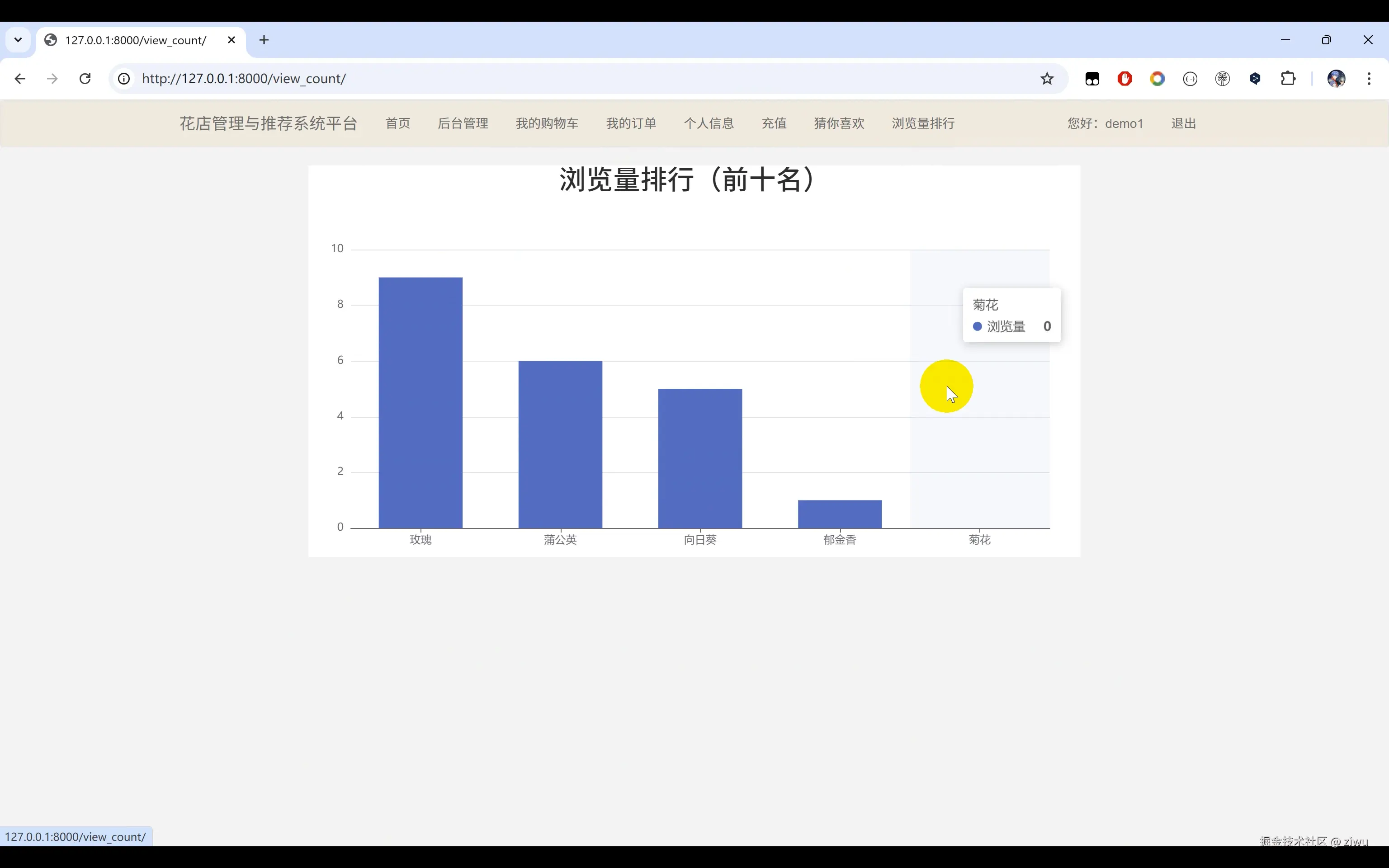Image resolution: width=1389 pixels, height=868 pixels.
Task: Click the 郁金香 bar in chart
Action: click(x=840, y=514)
